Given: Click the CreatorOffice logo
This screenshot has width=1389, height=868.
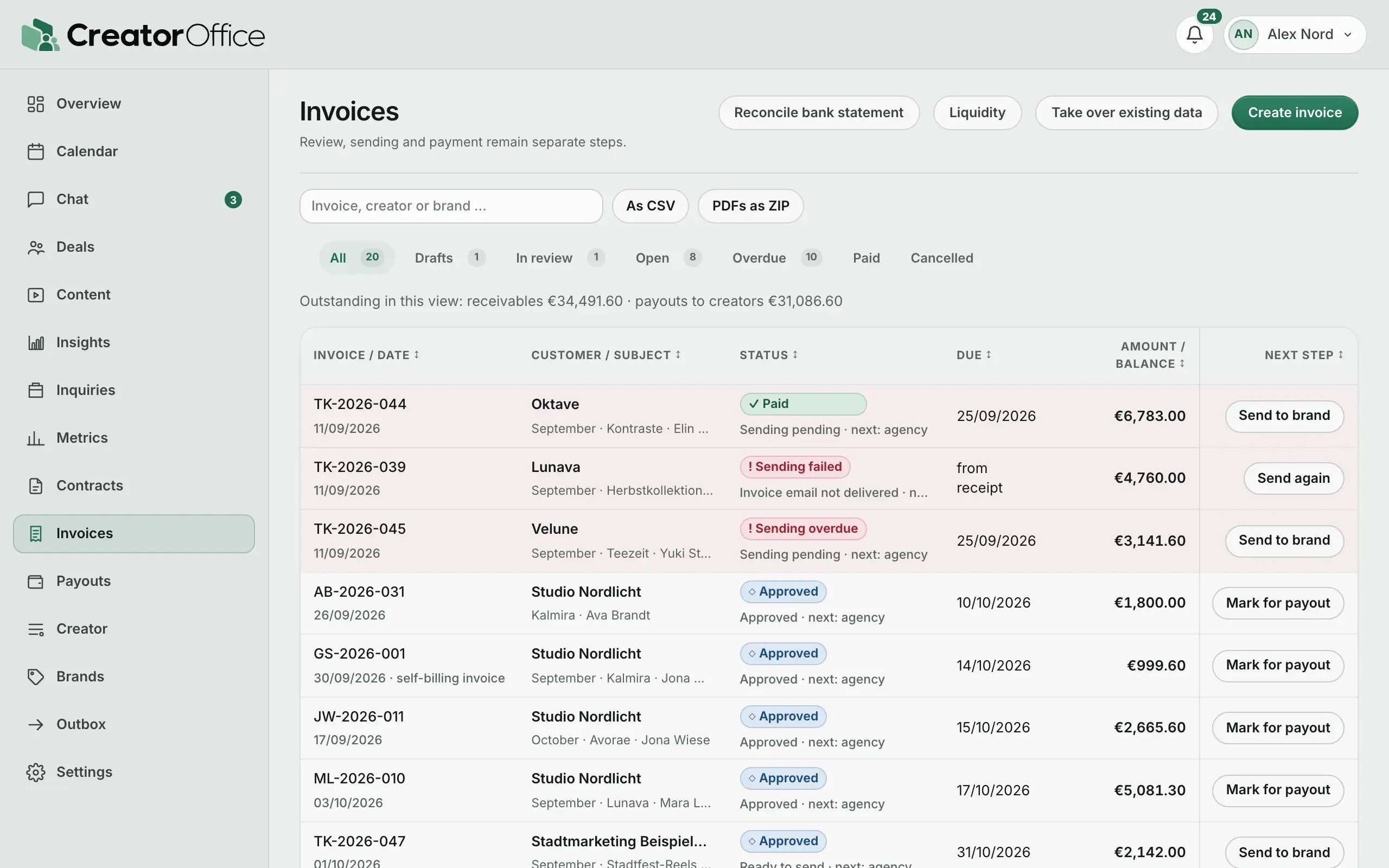Looking at the screenshot, I should [x=143, y=34].
